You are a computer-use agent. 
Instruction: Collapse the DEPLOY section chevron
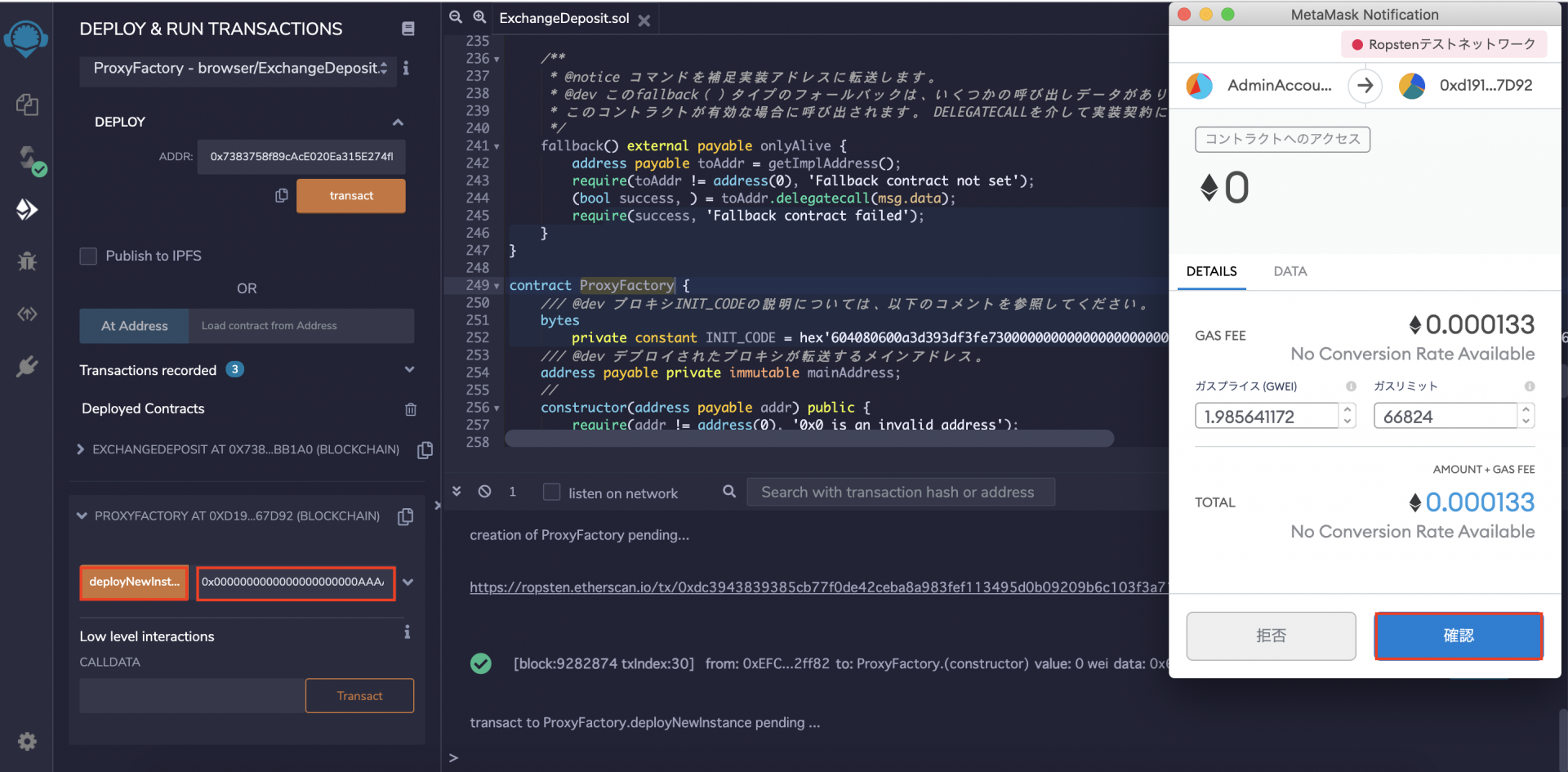(398, 123)
